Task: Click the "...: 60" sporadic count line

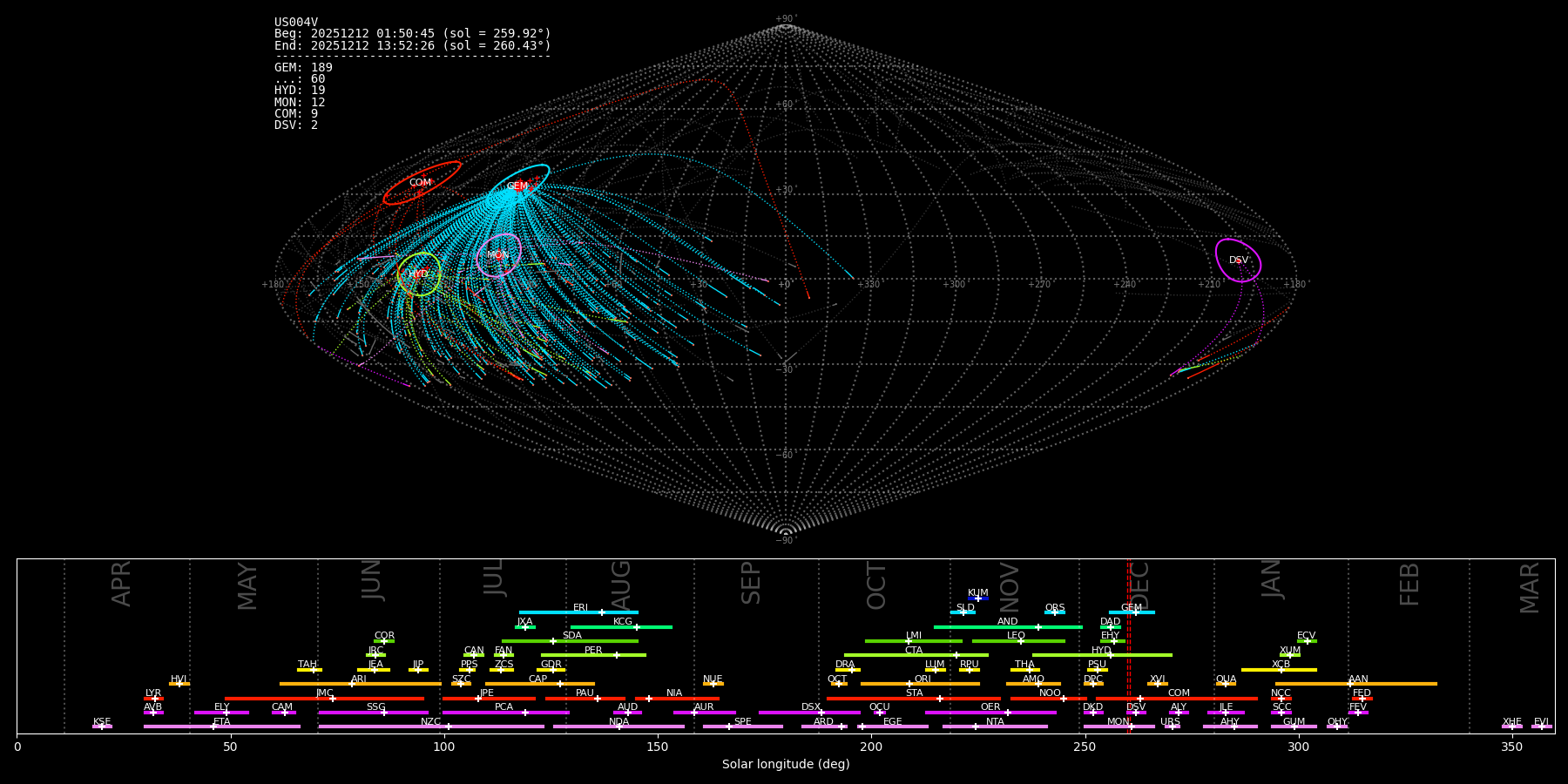Action: 300,79
